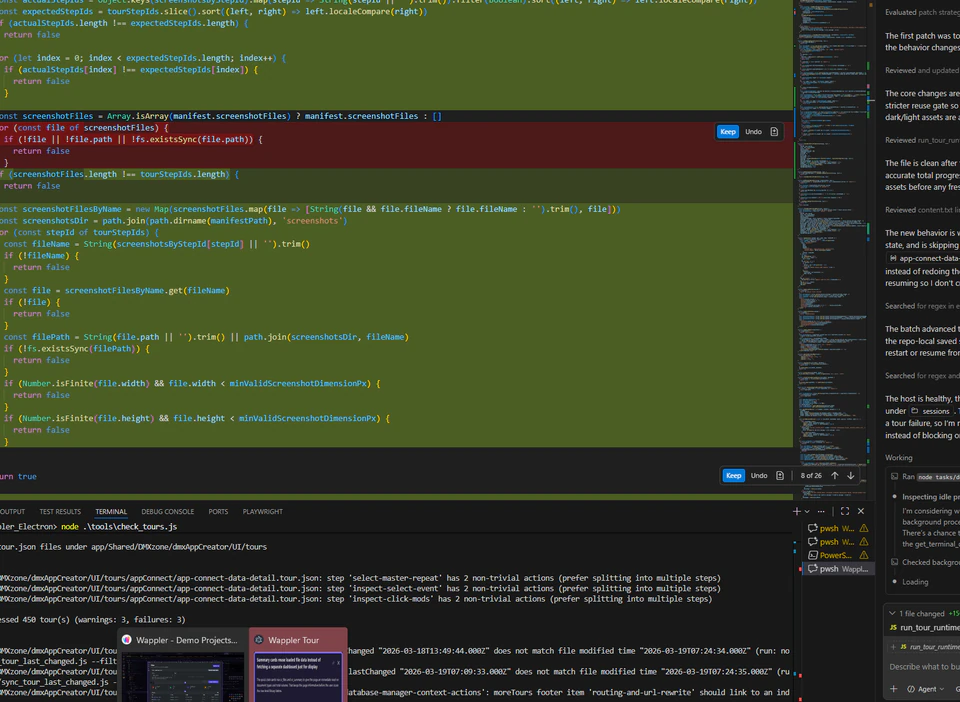Maximize the terminal panel size
Image resolution: width=960 pixels, height=702 pixels.
click(844, 511)
